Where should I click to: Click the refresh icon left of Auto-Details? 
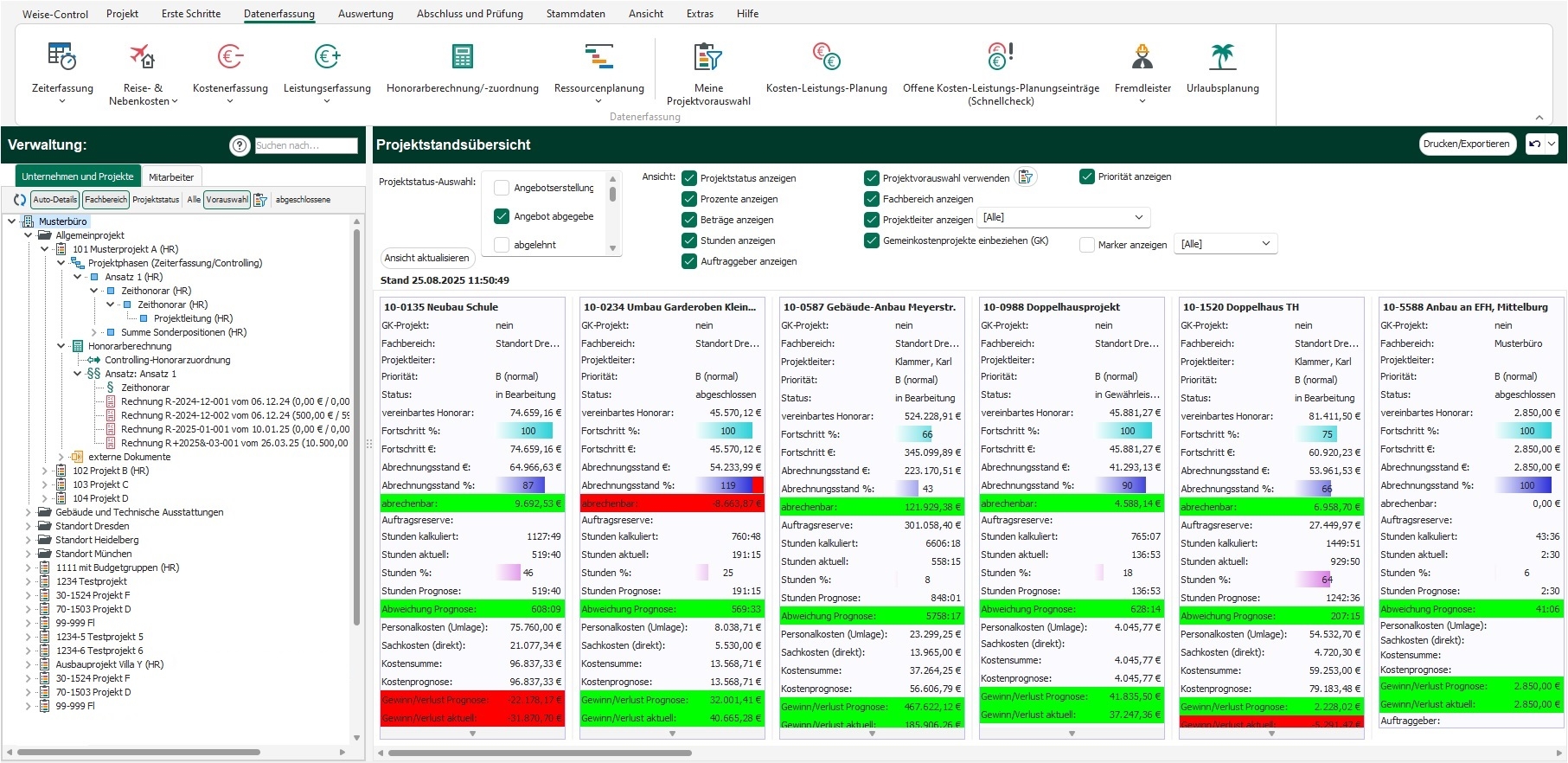tap(20, 200)
